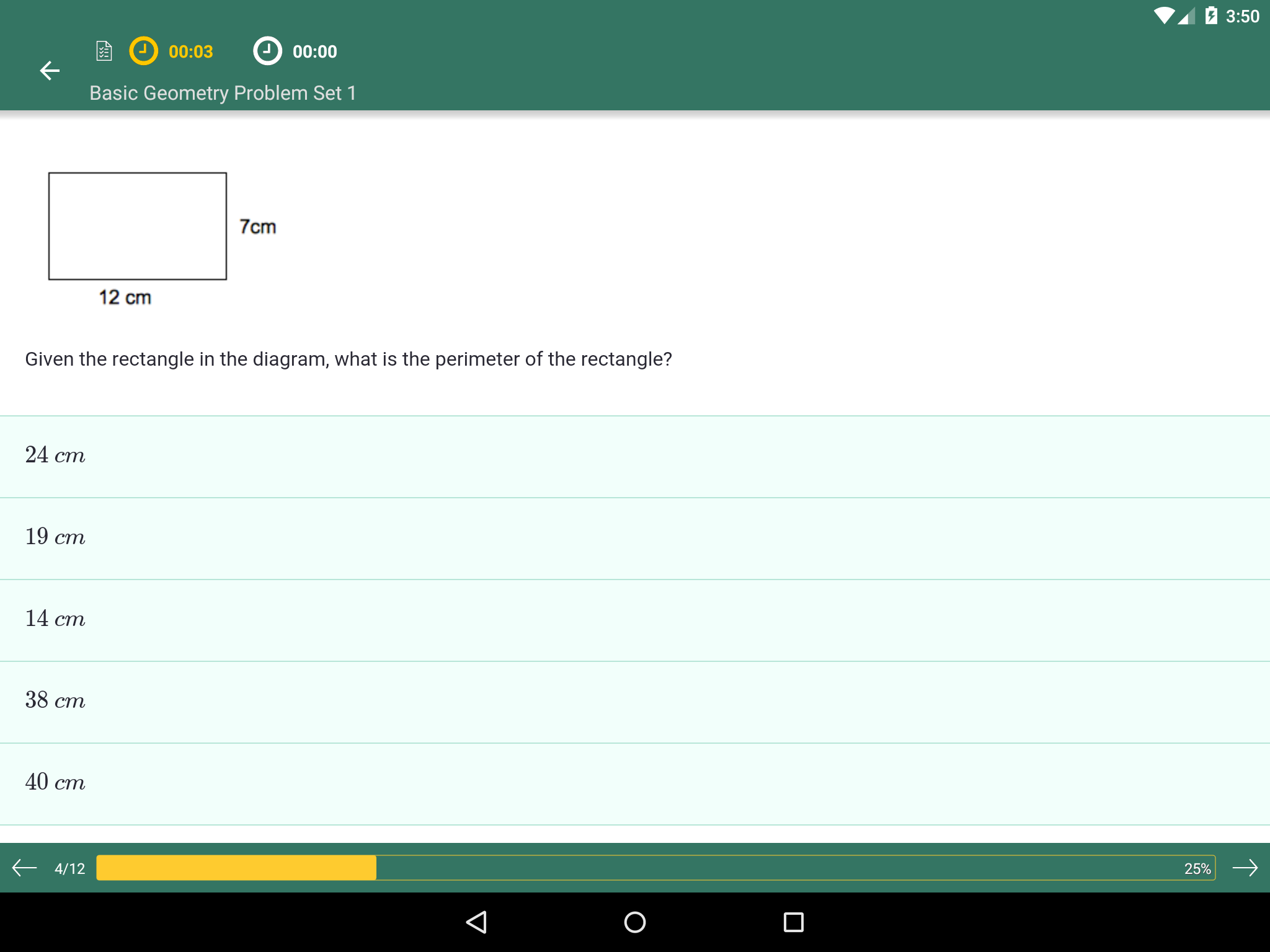Open Android recent apps button
1270x952 pixels.
pos(794,922)
